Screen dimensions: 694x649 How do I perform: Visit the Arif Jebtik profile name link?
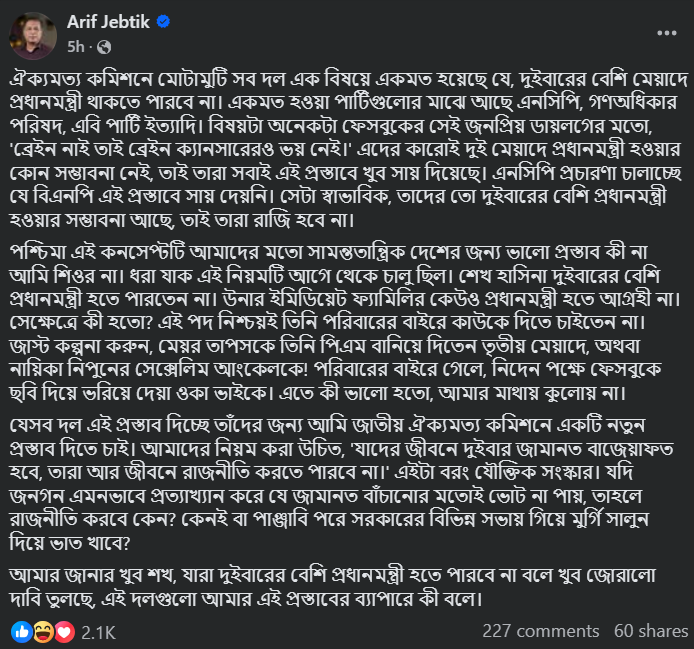coord(108,22)
